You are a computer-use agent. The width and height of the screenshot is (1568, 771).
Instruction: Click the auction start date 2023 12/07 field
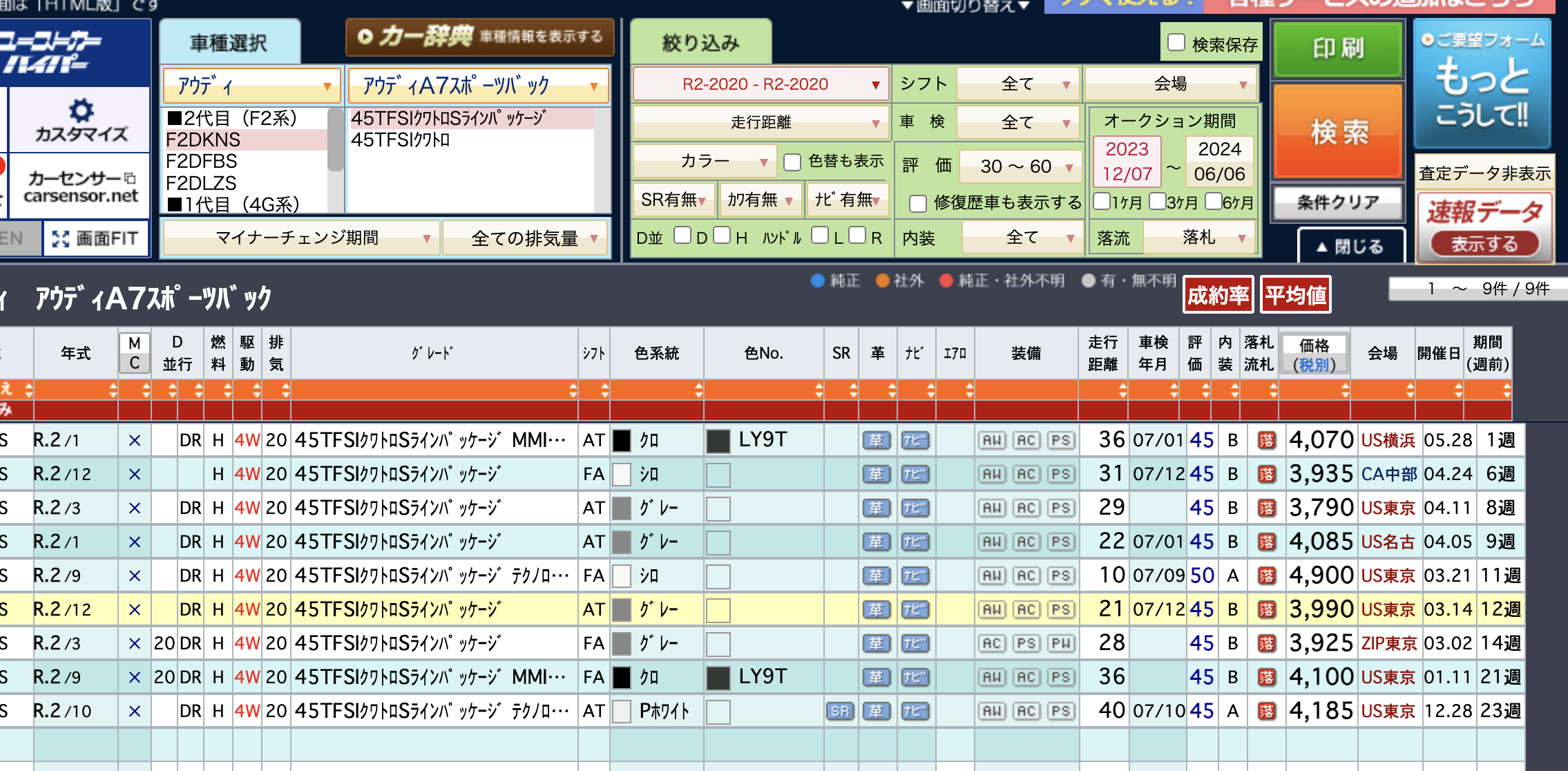[x=1127, y=162]
